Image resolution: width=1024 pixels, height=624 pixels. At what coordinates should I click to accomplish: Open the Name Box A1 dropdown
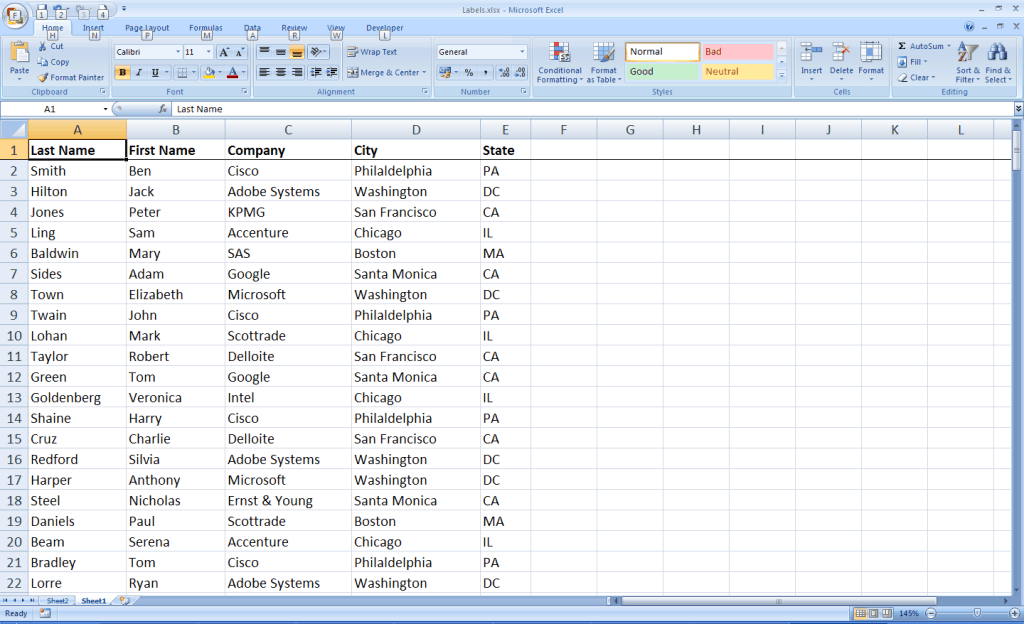coord(105,109)
